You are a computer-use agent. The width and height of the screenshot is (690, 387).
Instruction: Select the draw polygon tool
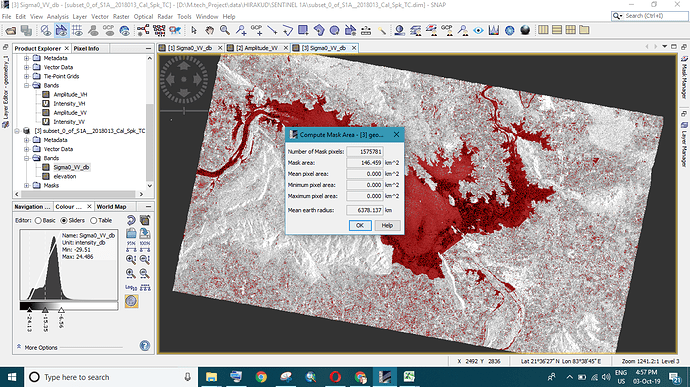pos(319,30)
